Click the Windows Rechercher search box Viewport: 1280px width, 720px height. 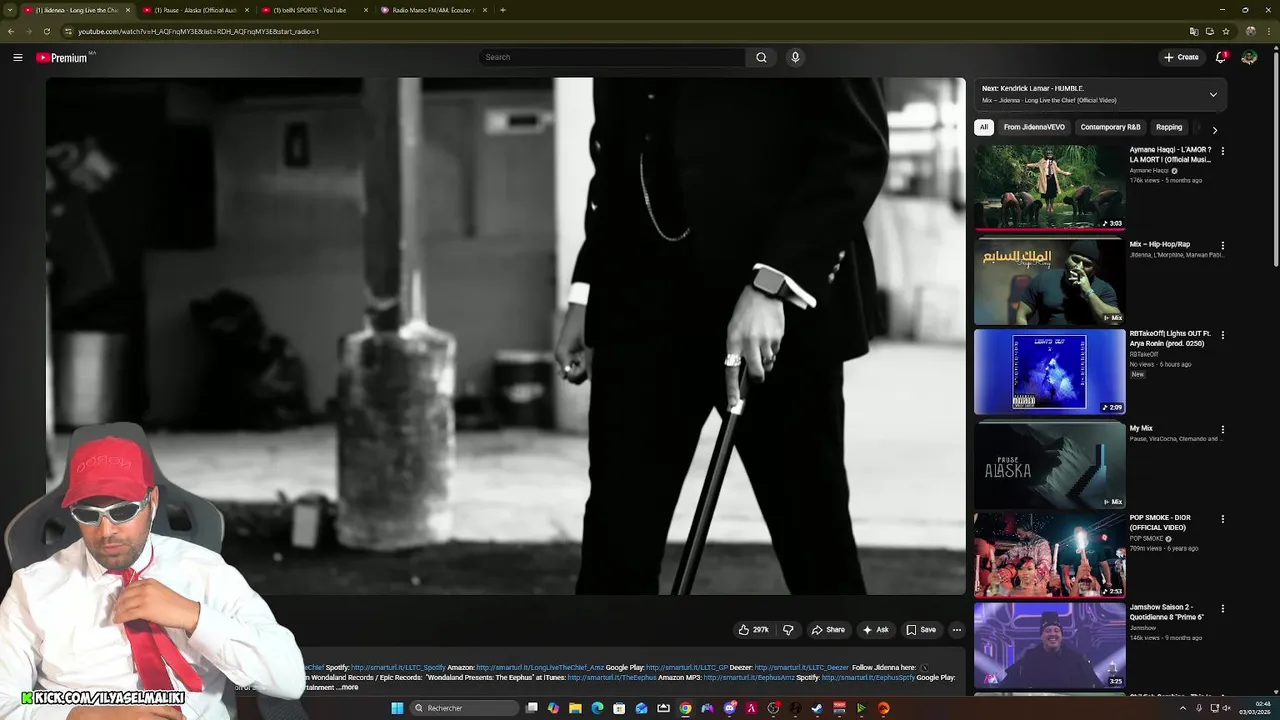(x=466, y=708)
